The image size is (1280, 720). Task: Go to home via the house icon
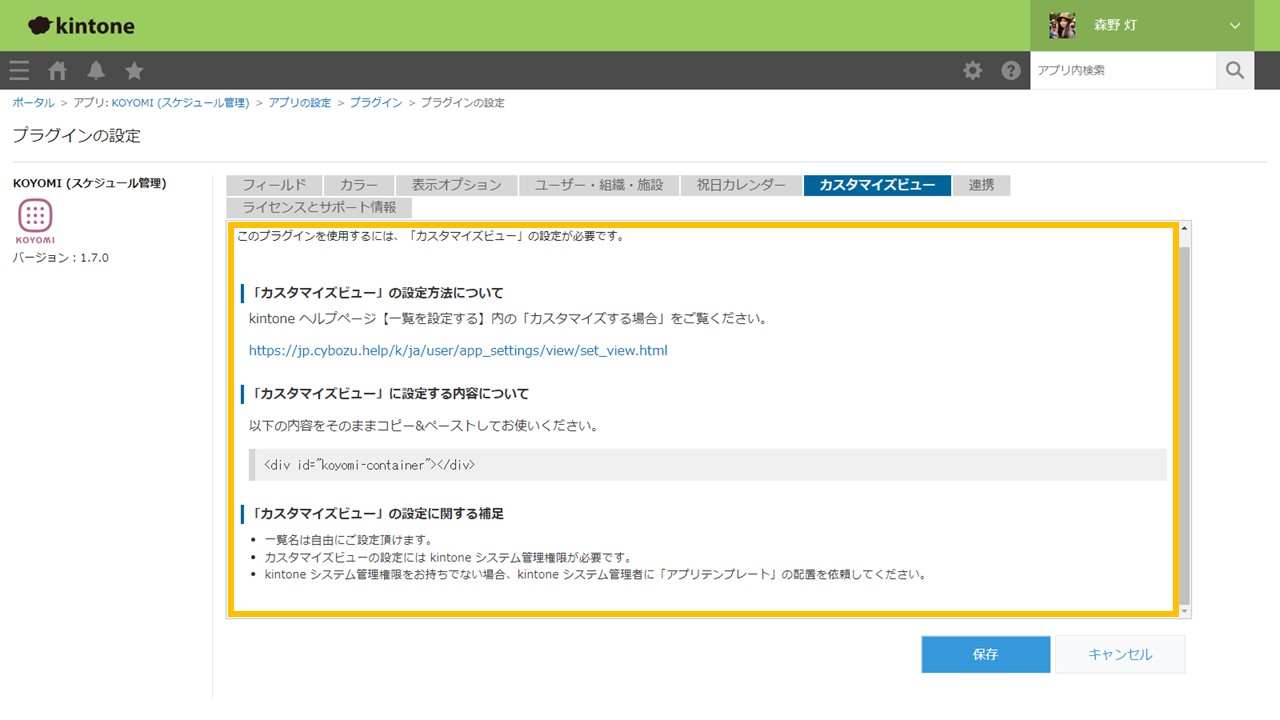point(58,70)
